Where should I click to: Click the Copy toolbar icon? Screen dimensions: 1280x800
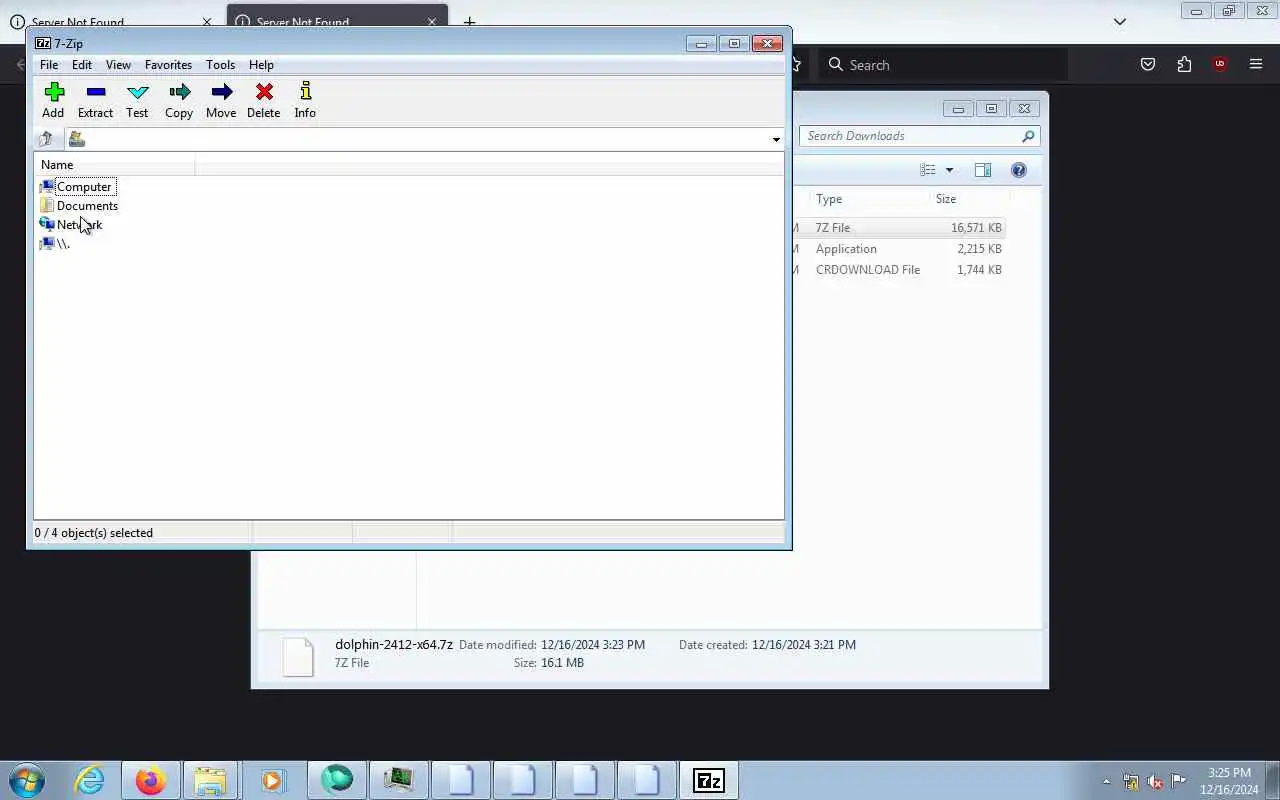179,100
